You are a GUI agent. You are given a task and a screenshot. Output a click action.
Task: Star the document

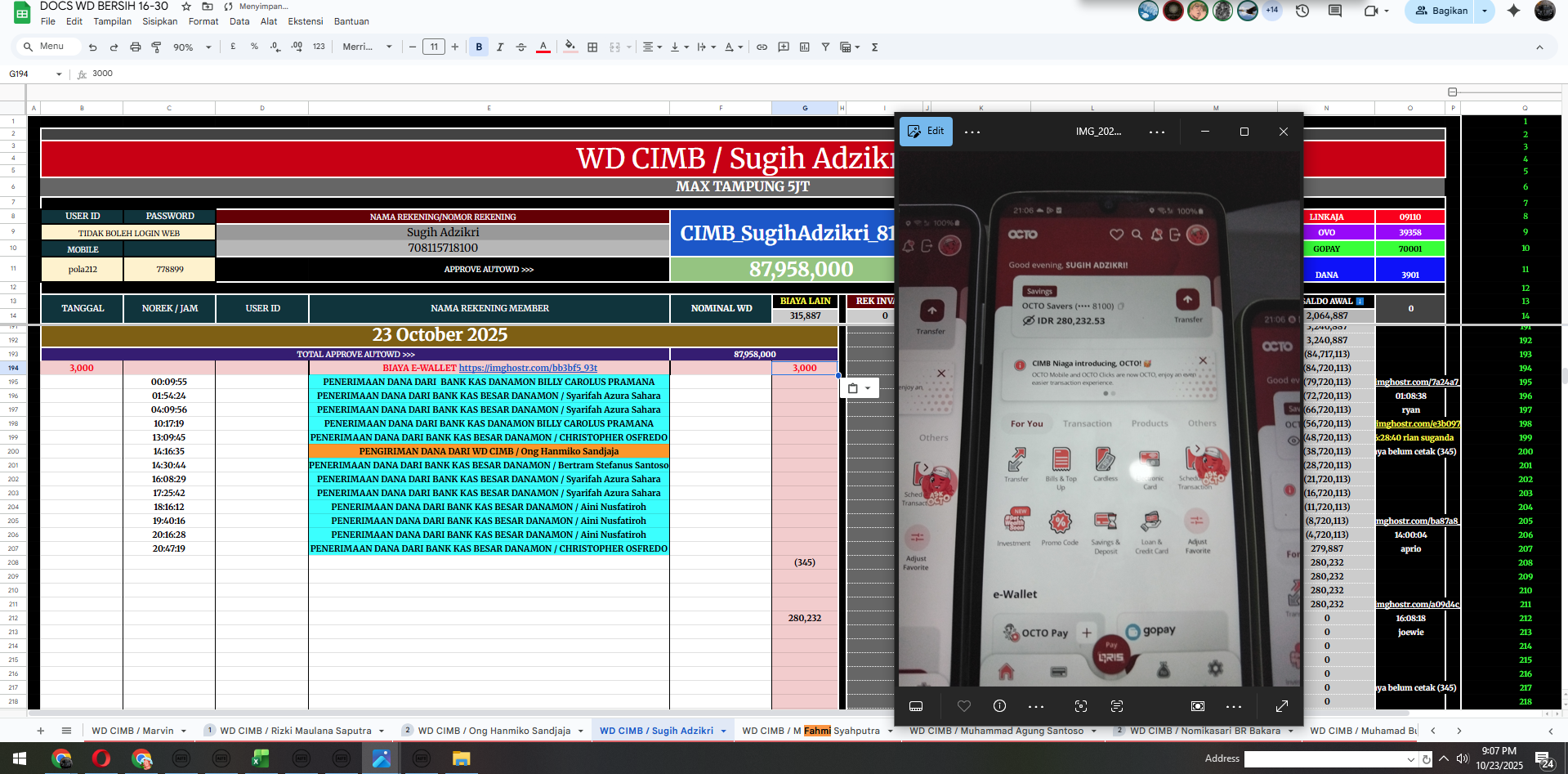coord(186,6)
